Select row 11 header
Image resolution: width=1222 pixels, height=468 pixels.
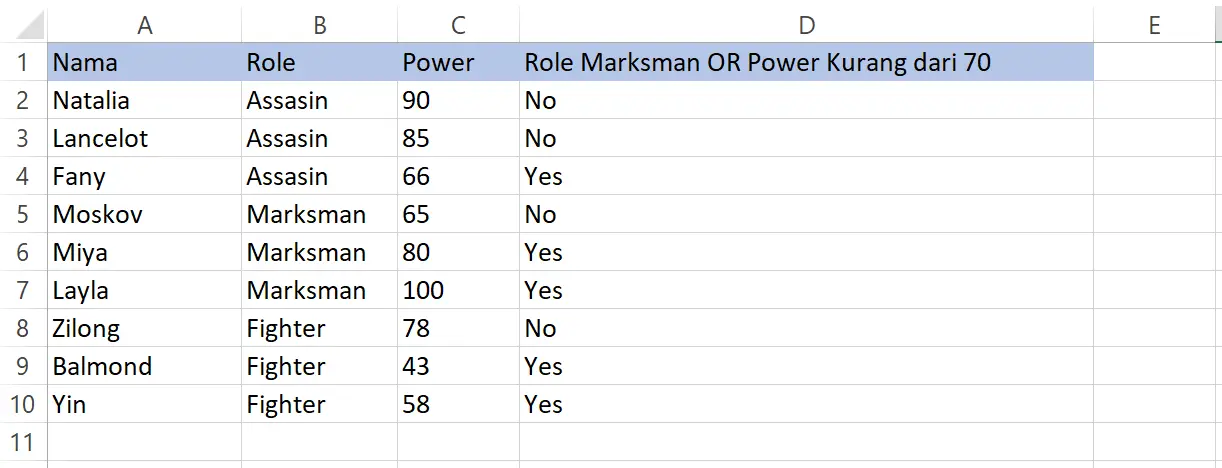[23, 443]
